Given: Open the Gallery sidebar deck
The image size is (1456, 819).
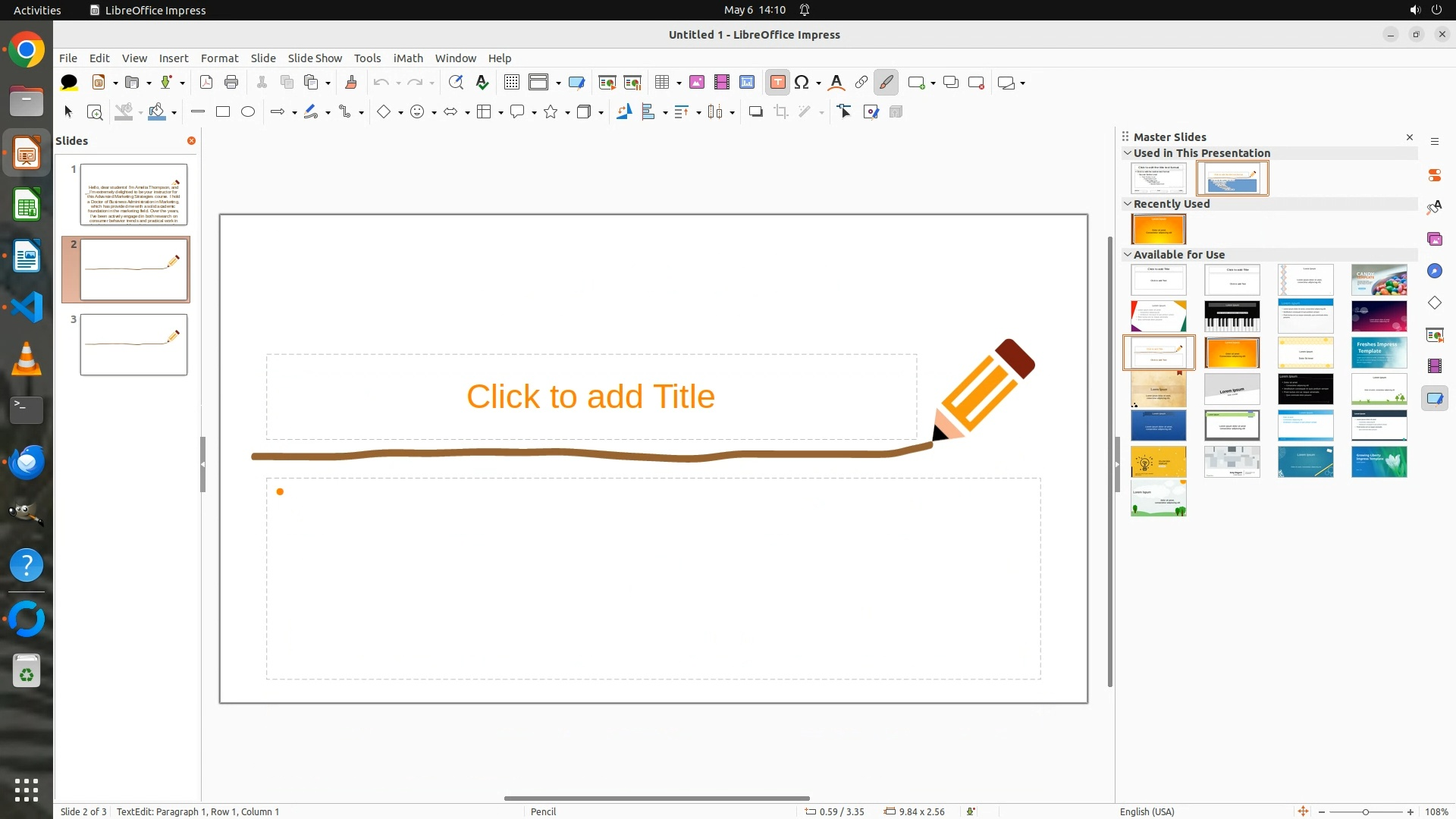Looking at the screenshot, I should (1434, 239).
